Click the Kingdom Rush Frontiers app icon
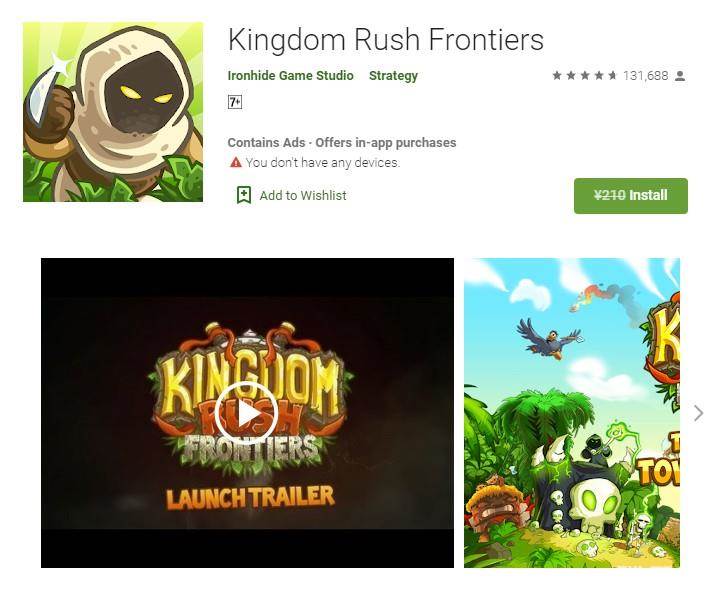The height and width of the screenshot is (603, 716). pyautogui.click(x=113, y=112)
